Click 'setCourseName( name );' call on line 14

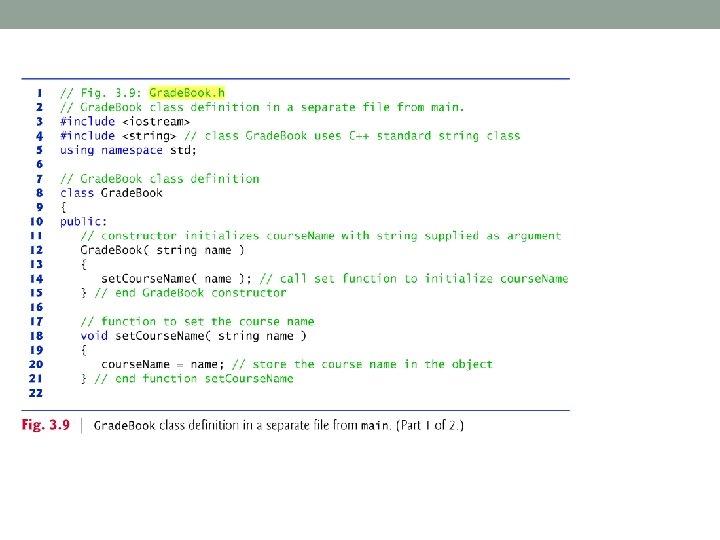(176, 279)
